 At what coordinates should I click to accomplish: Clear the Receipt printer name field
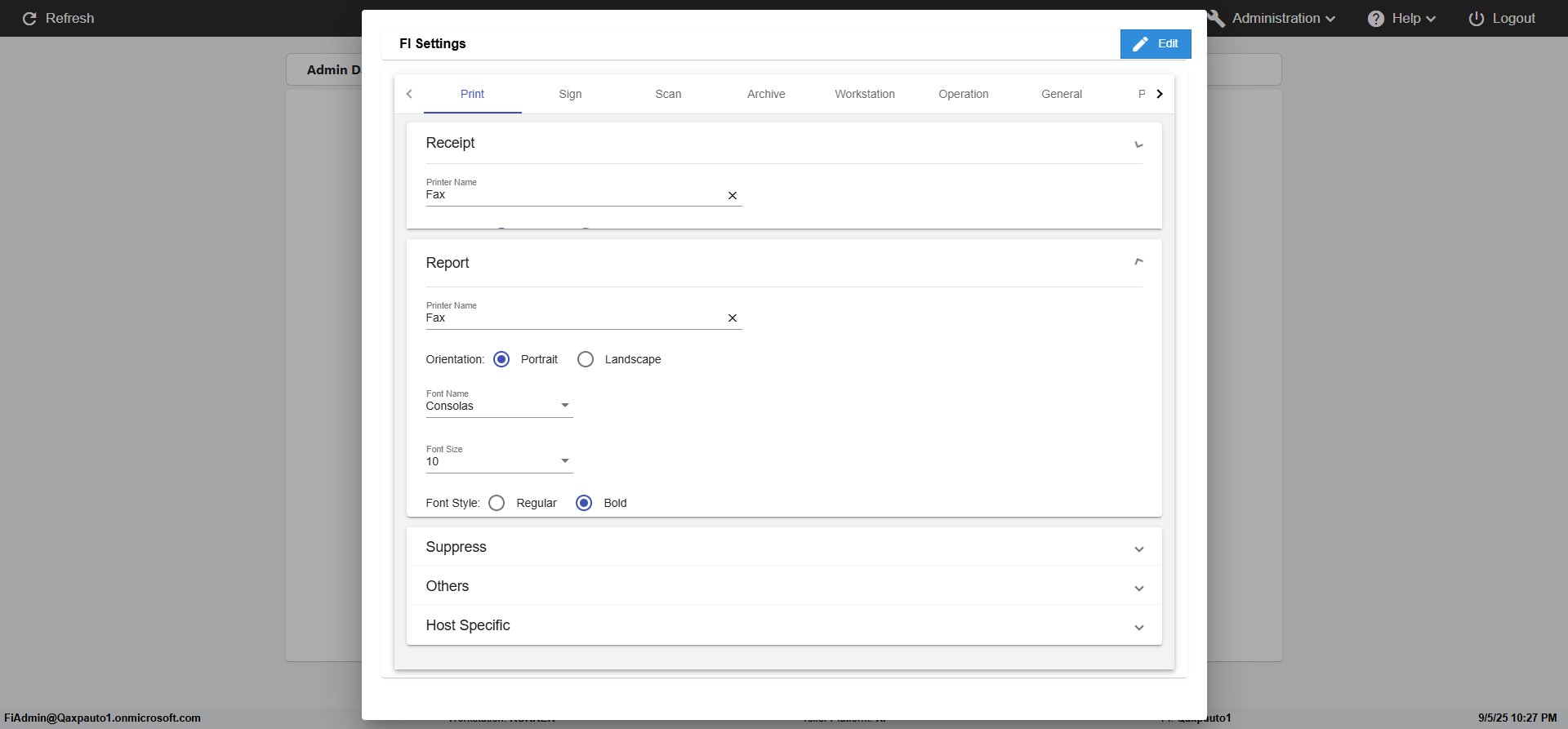[x=733, y=196]
